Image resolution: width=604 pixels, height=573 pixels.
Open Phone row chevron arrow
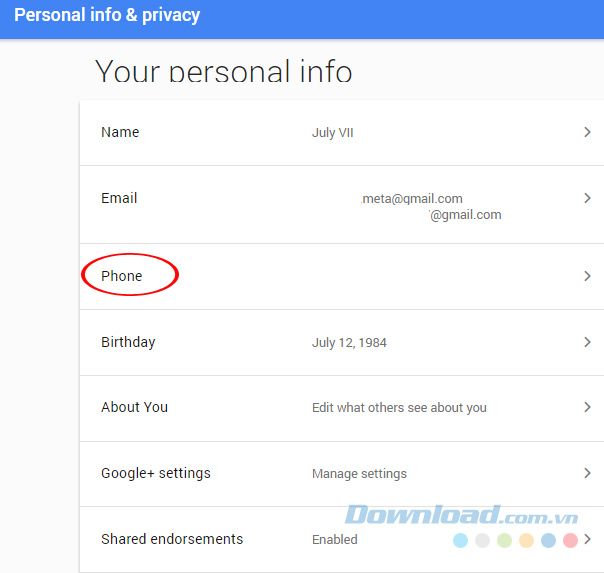click(x=587, y=276)
